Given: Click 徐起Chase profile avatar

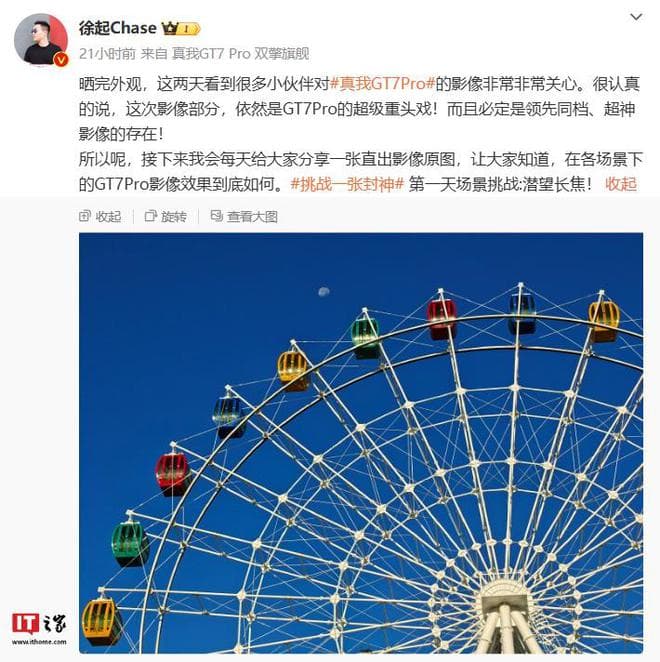Looking at the screenshot, I should coord(41,40).
